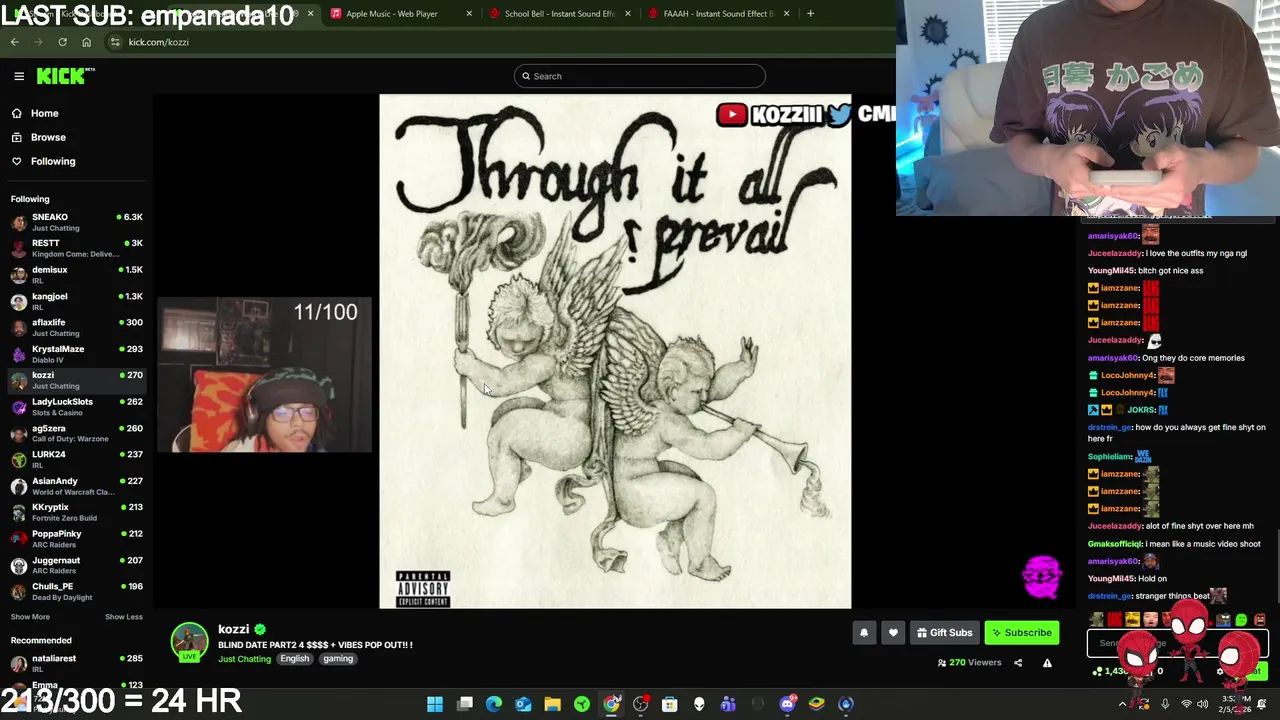Click kozzi's channel avatar

tap(189, 642)
